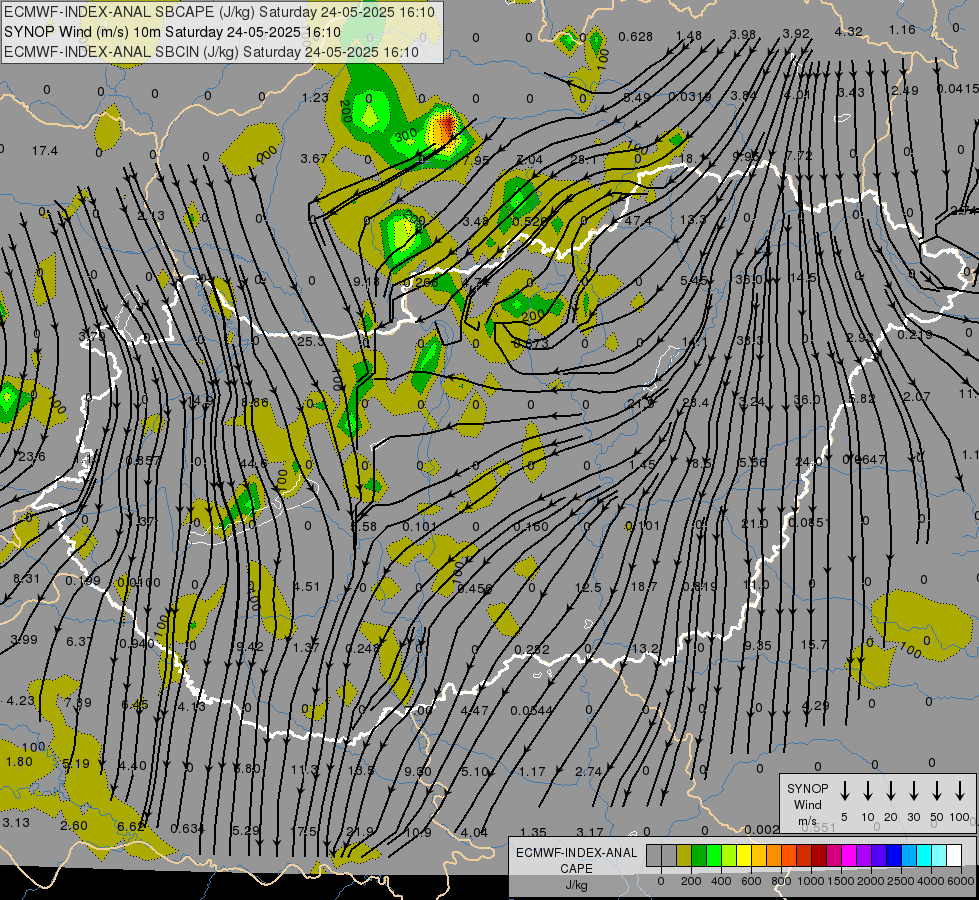Click the grid value '8.31' on the map

pyautogui.click(x=26, y=579)
